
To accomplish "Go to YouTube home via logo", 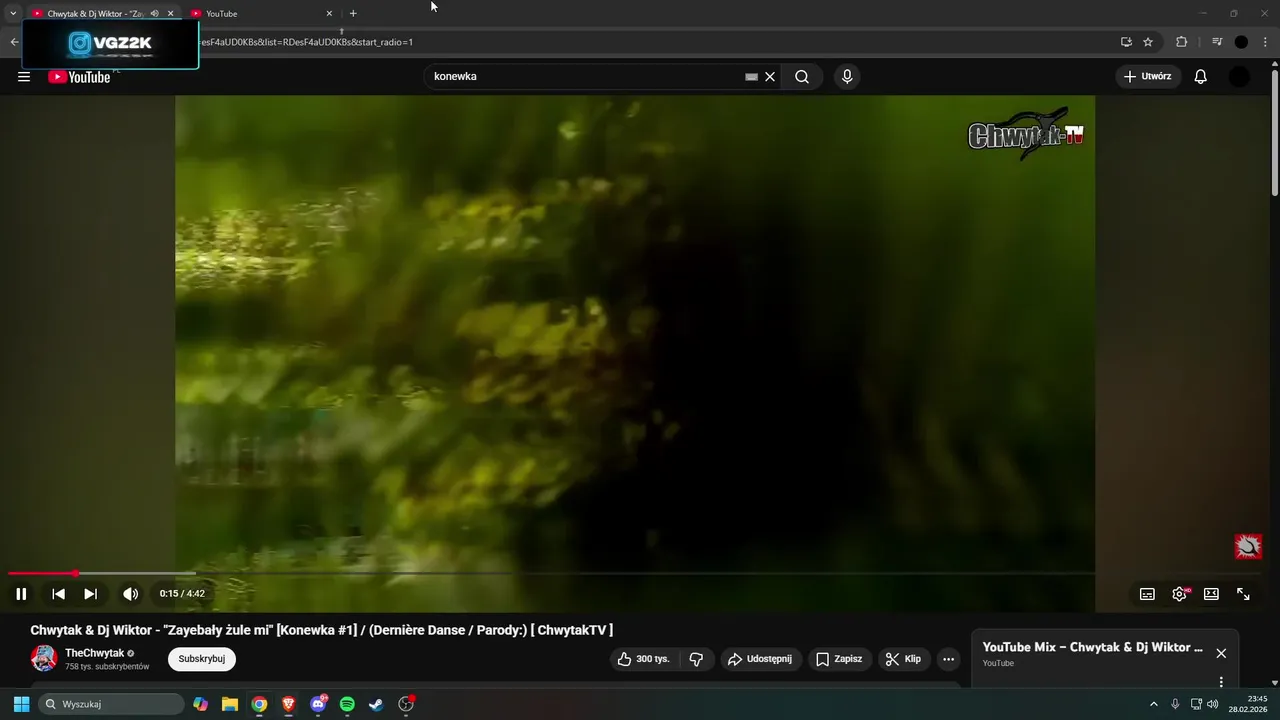I will (x=79, y=77).
